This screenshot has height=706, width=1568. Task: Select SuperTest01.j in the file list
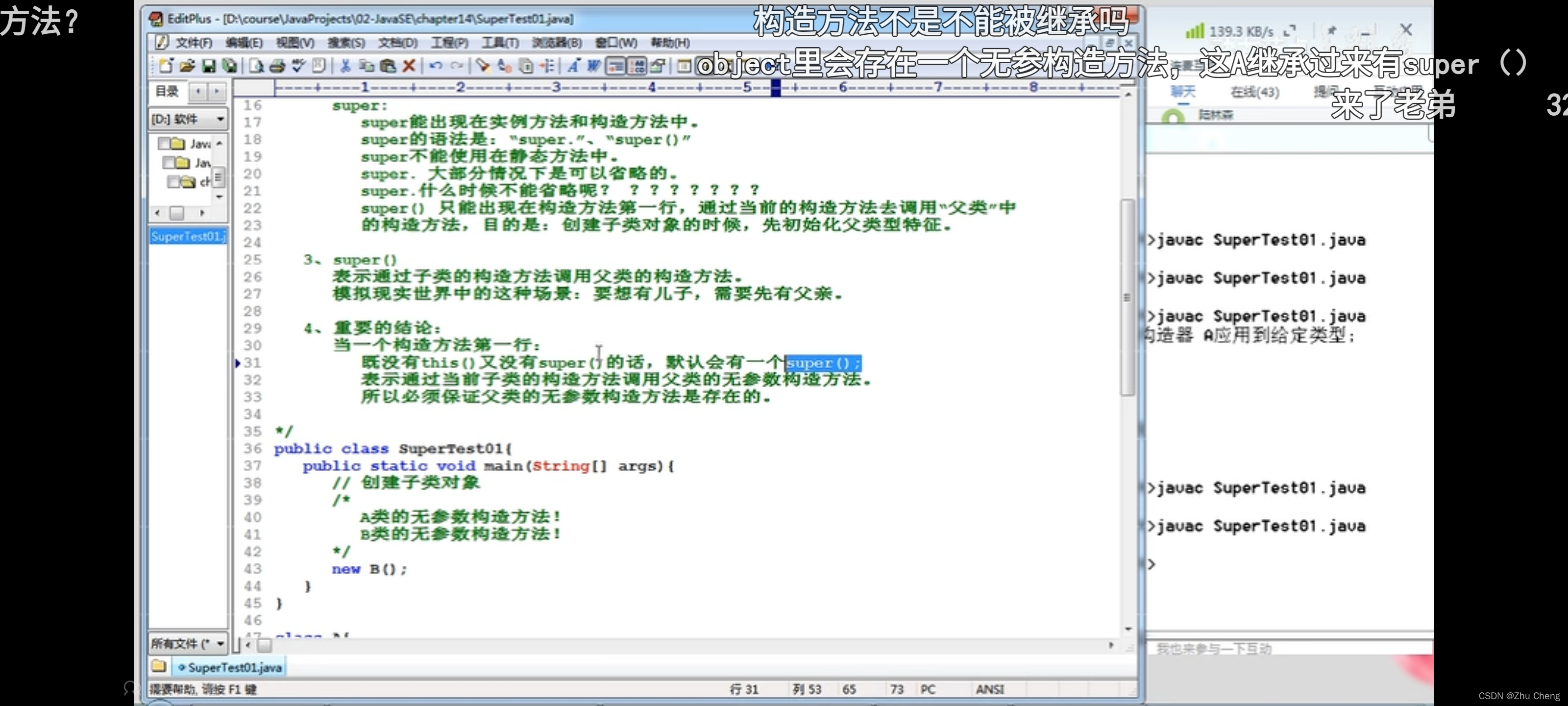pos(188,236)
